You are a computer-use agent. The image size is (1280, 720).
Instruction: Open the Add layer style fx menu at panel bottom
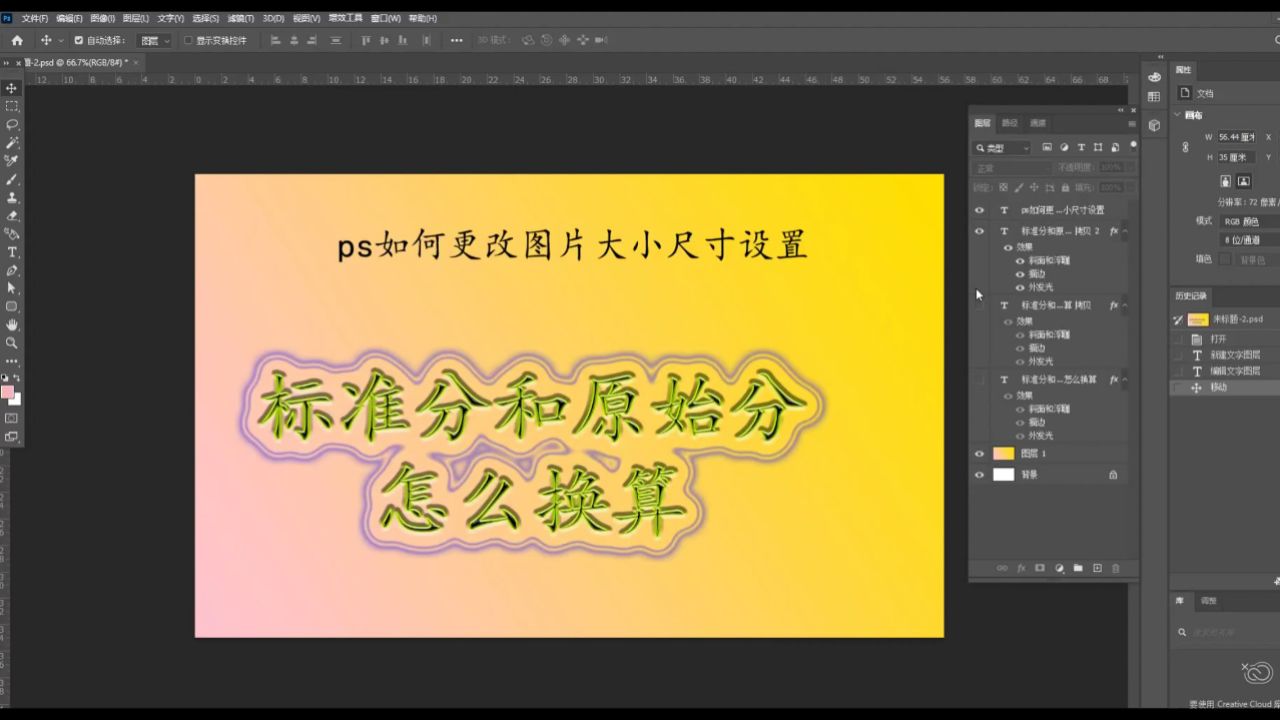tap(1021, 567)
